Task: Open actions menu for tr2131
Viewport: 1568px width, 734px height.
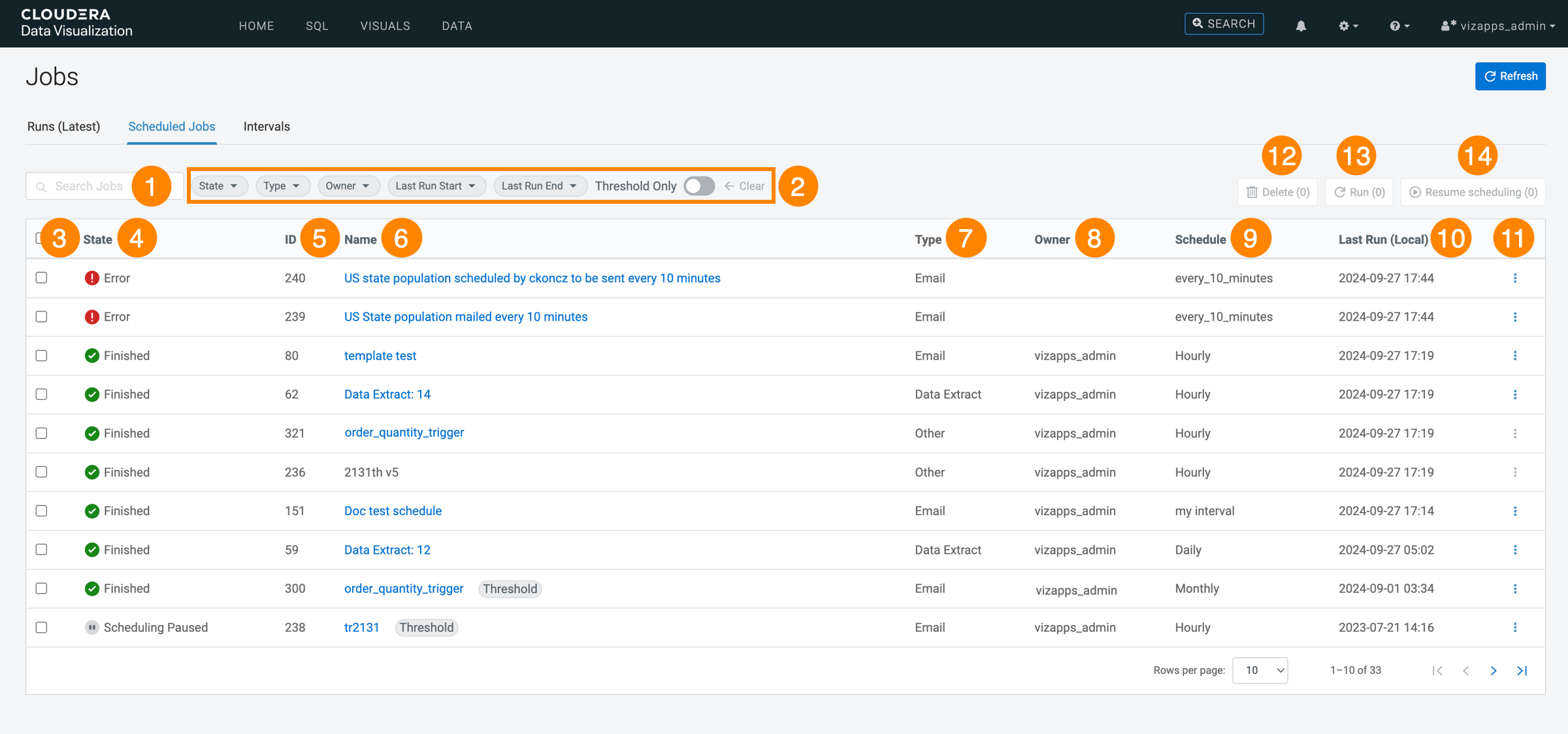Action: pos(1515,628)
